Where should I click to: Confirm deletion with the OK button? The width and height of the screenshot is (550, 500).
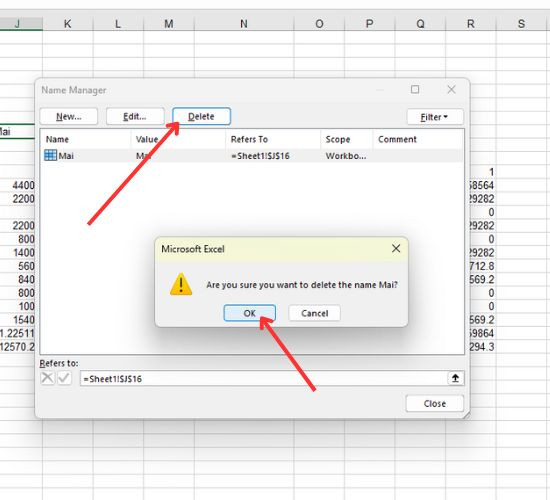click(x=249, y=313)
